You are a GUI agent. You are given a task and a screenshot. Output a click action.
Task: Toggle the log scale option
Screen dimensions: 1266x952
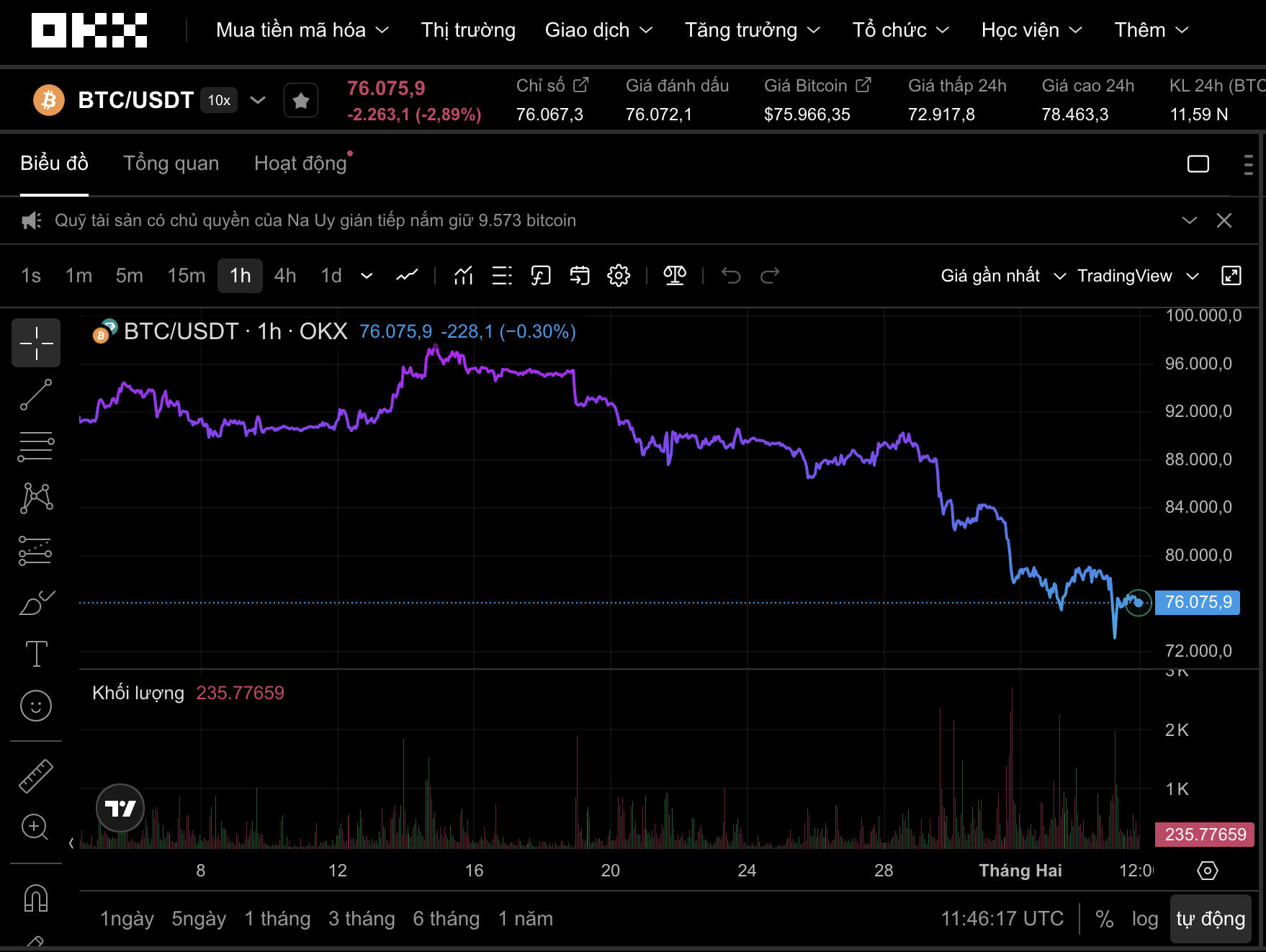pyautogui.click(x=1144, y=919)
